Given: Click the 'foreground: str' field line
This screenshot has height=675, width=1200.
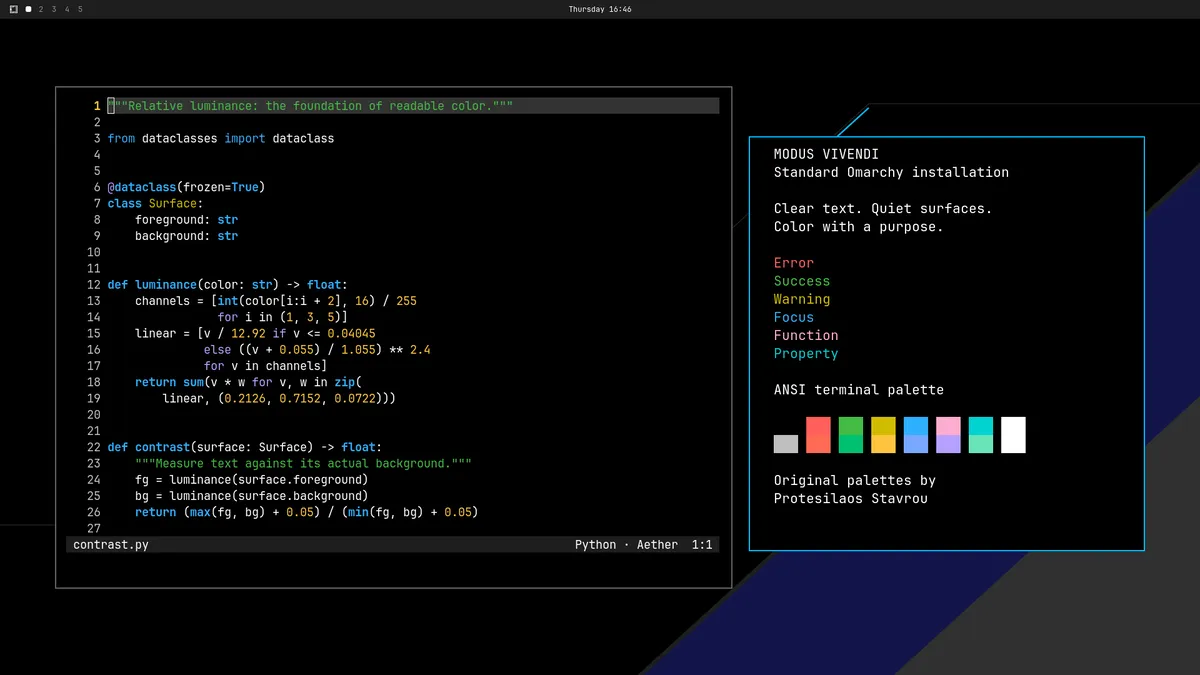Looking at the screenshot, I should 186,219.
